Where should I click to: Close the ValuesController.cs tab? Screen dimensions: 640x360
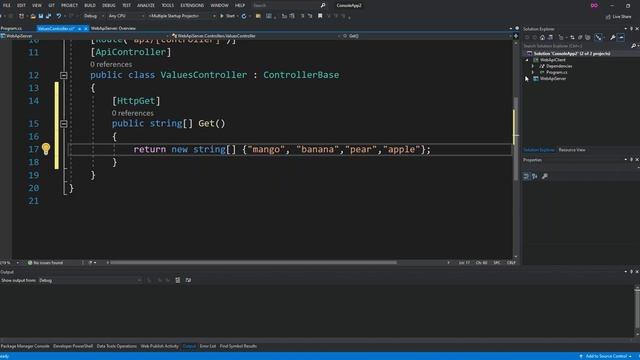point(86,29)
